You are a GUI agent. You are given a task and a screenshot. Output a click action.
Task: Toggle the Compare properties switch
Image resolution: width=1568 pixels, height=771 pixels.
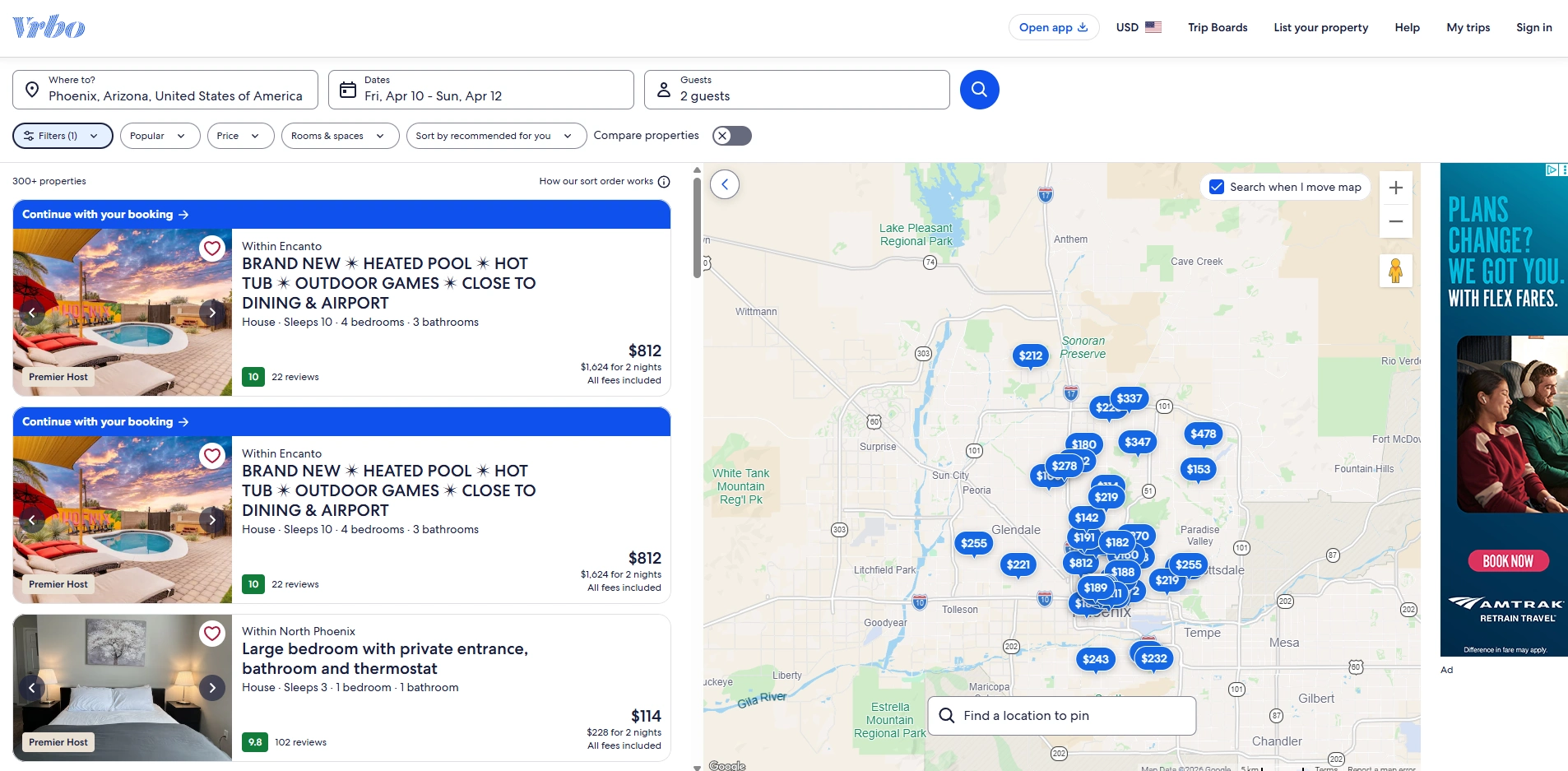coord(732,136)
